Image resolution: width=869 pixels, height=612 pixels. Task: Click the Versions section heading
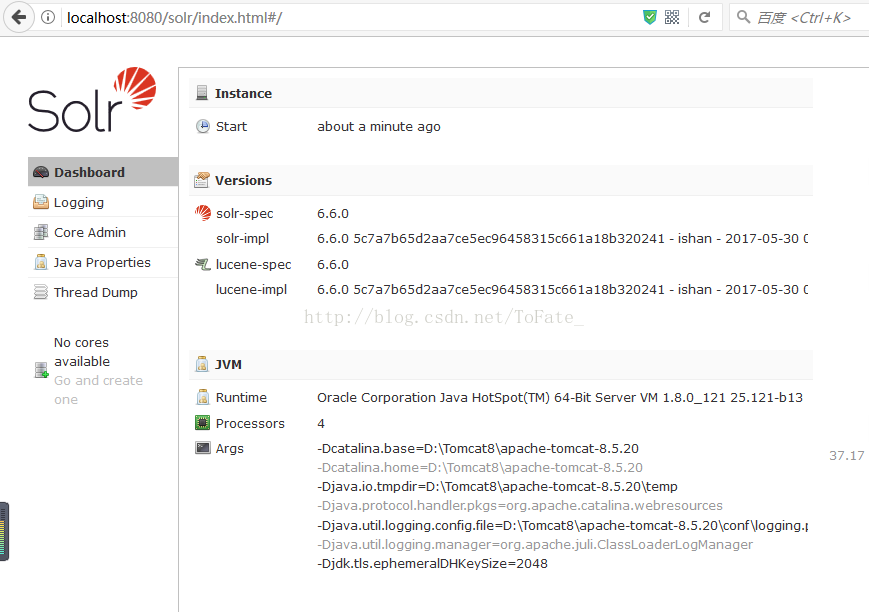coord(243,181)
